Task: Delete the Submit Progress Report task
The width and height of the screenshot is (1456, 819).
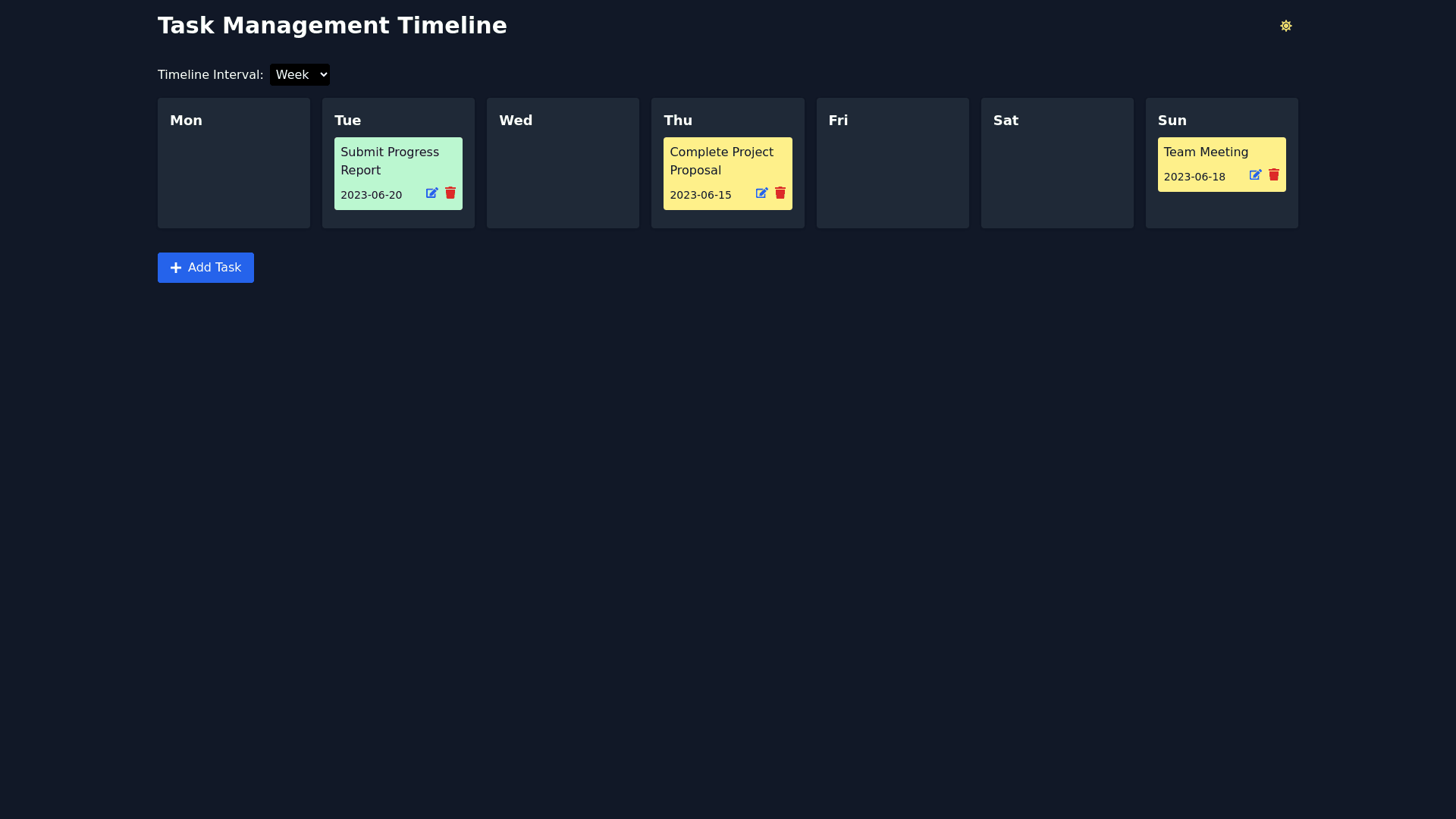Action: [x=450, y=193]
